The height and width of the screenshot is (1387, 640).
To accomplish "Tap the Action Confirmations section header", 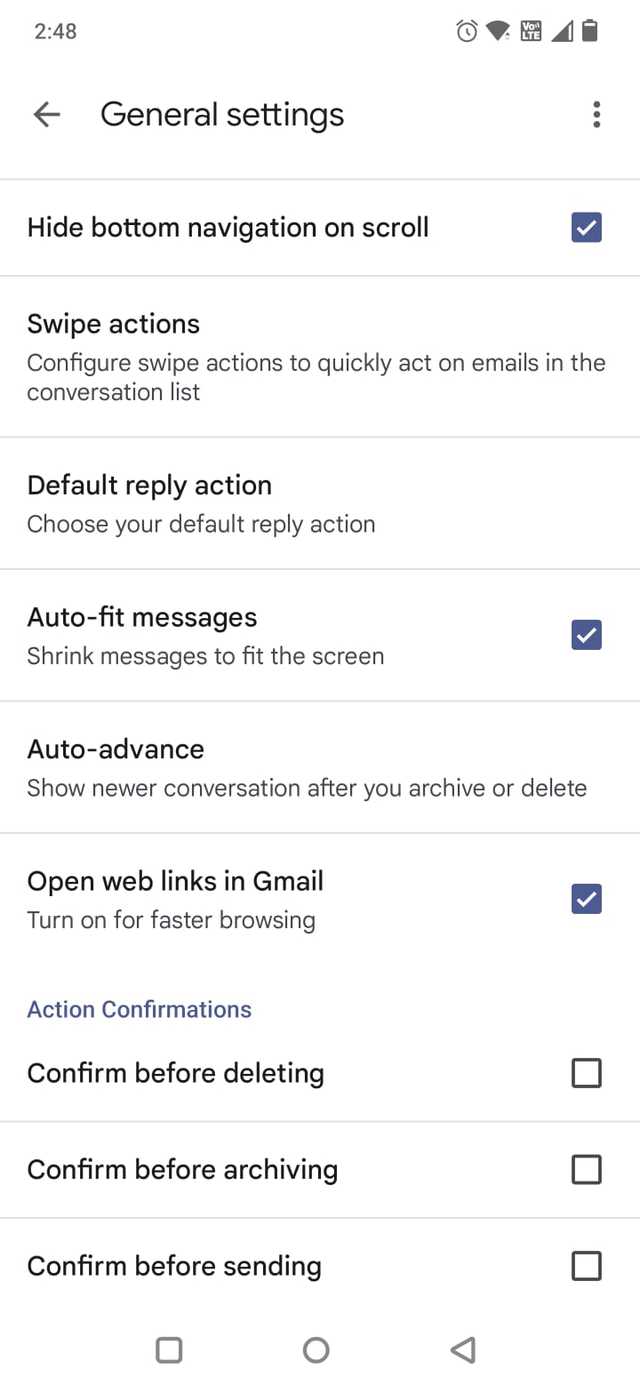I will [139, 1009].
